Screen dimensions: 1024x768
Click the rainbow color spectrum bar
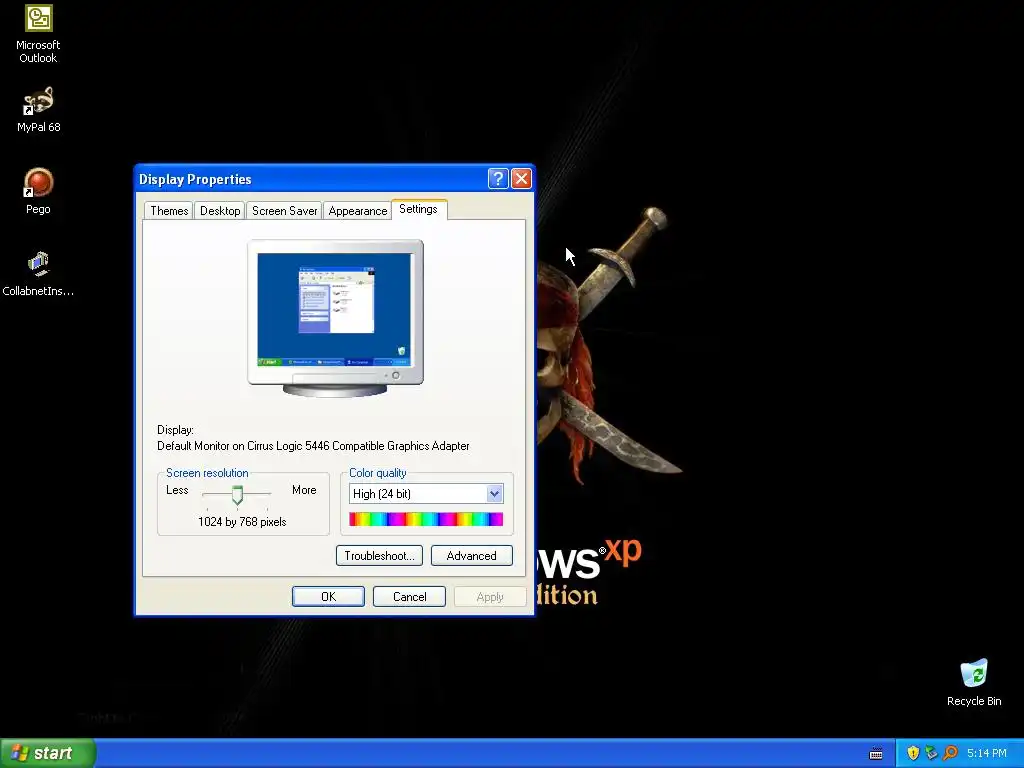(426, 519)
